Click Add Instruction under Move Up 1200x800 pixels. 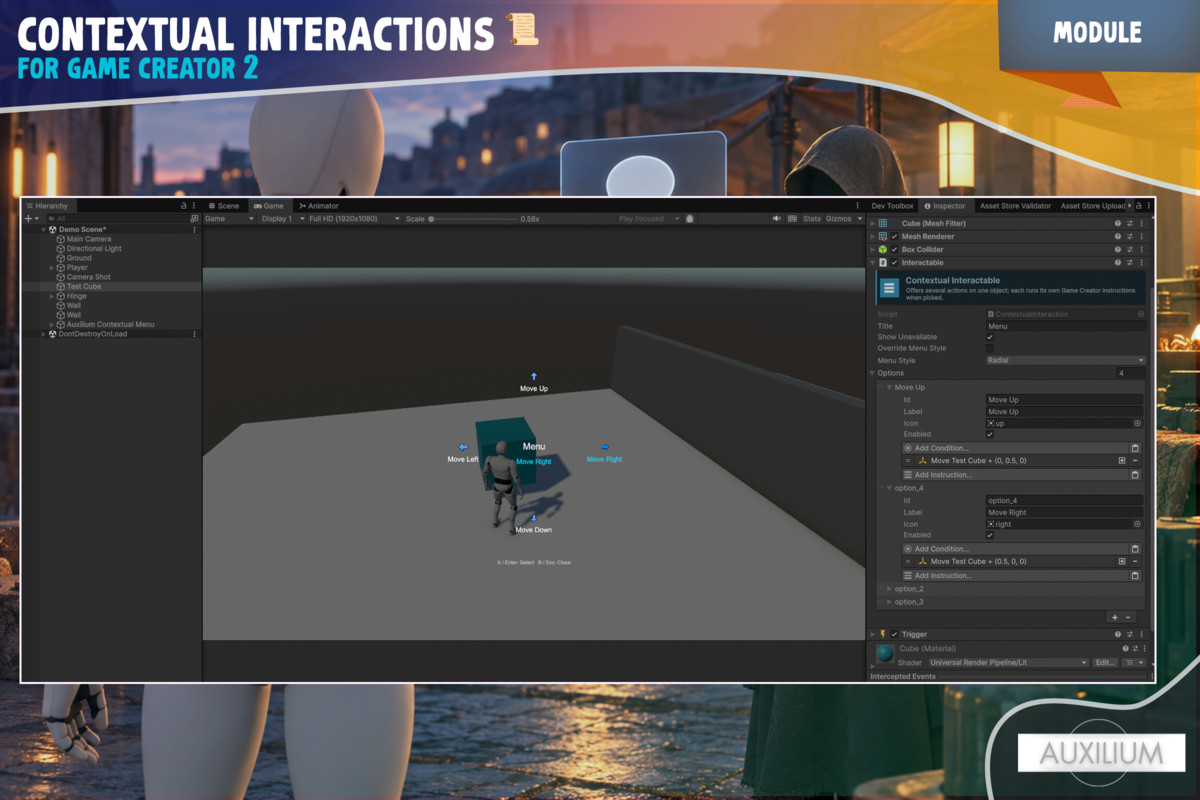click(1015, 475)
